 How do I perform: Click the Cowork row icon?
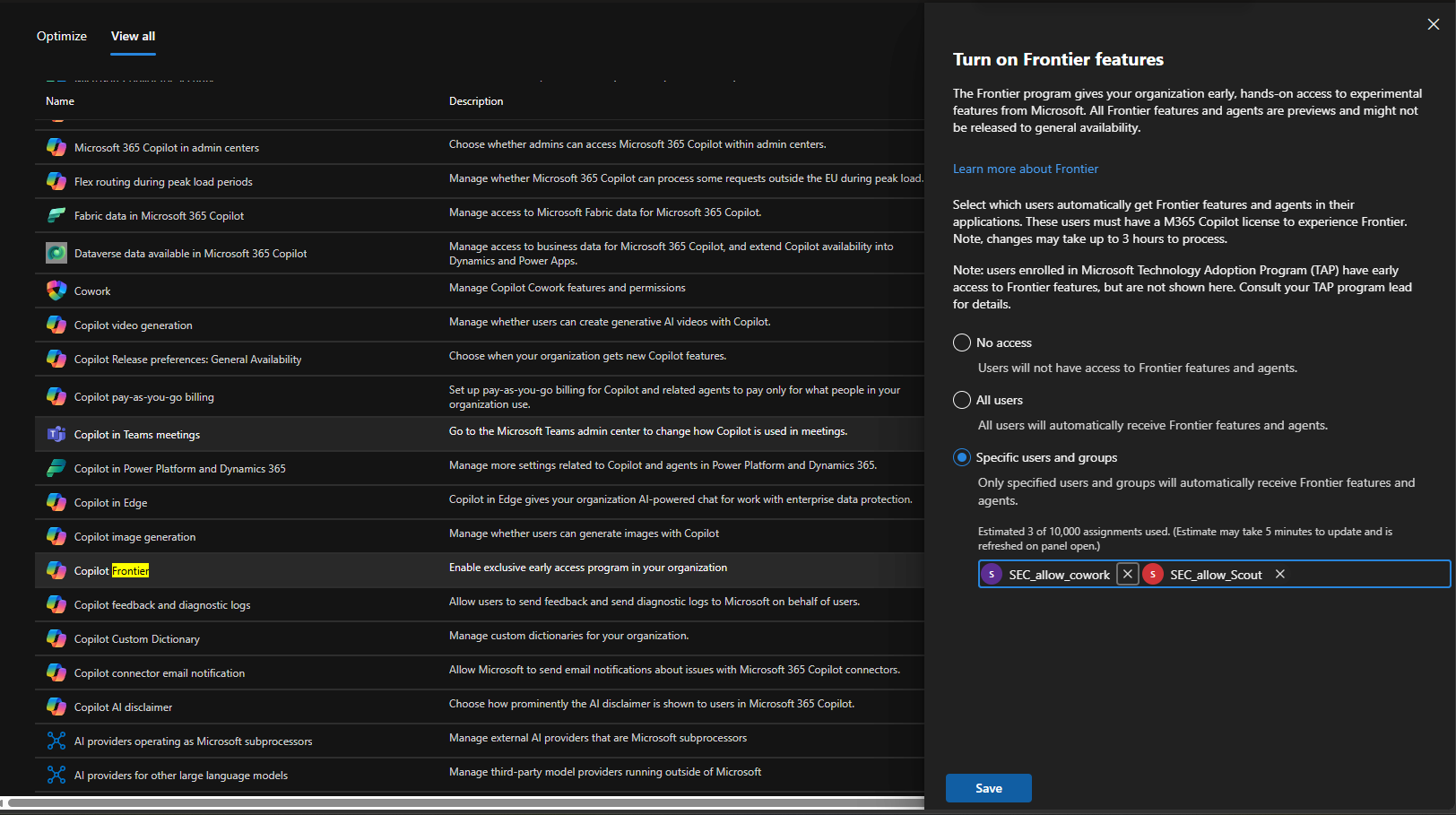pyautogui.click(x=56, y=290)
